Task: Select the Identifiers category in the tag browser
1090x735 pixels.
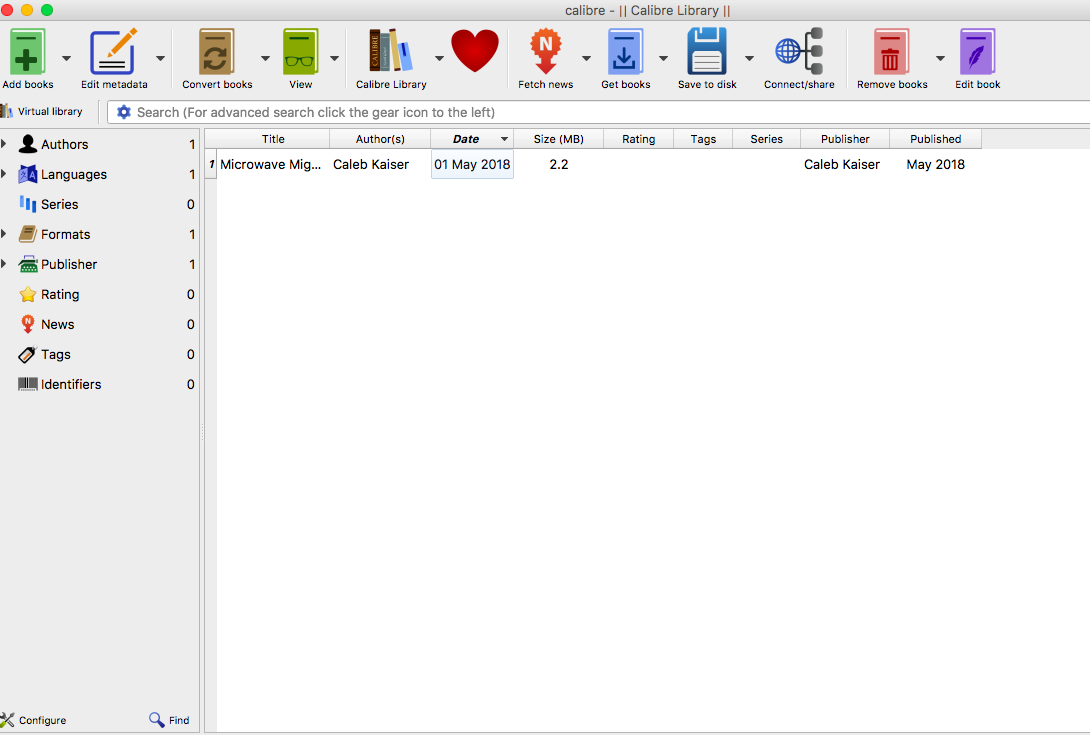Action: pos(99,384)
